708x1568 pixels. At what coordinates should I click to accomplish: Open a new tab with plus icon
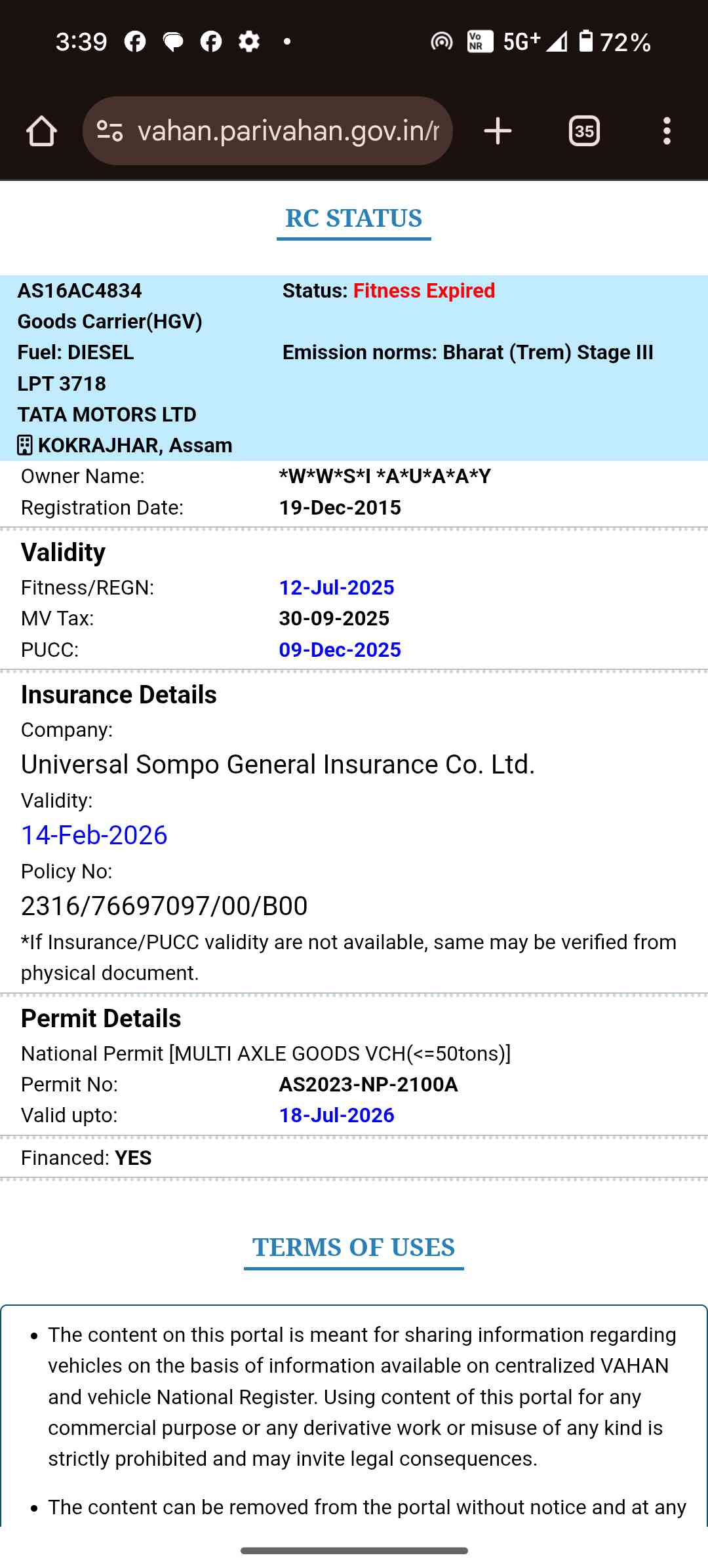[x=498, y=131]
